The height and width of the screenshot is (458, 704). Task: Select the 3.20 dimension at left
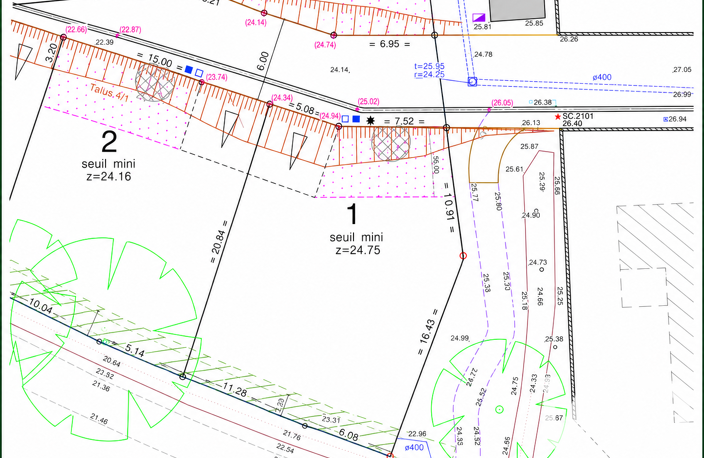(52, 53)
